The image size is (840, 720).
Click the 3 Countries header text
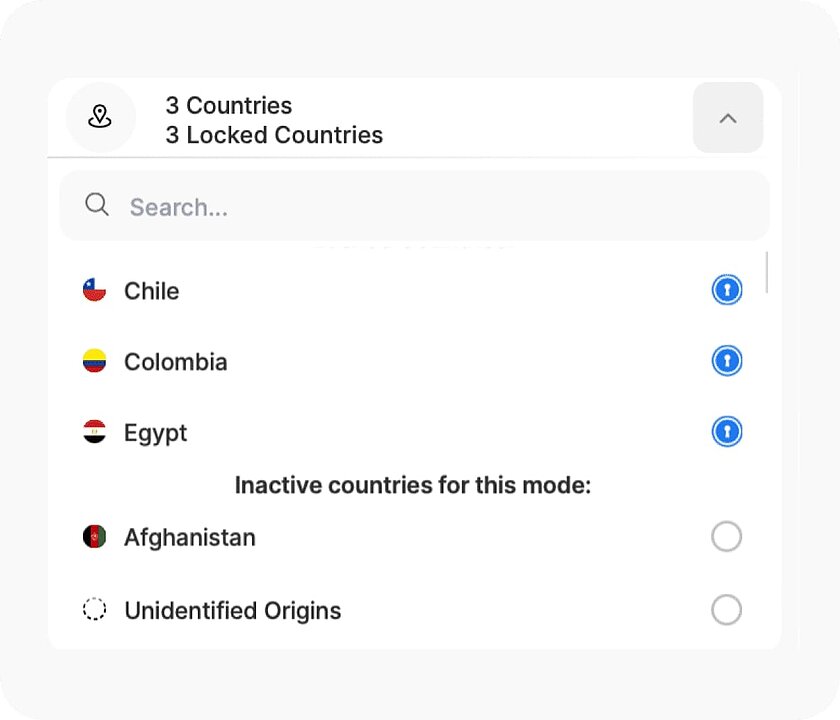tap(228, 105)
